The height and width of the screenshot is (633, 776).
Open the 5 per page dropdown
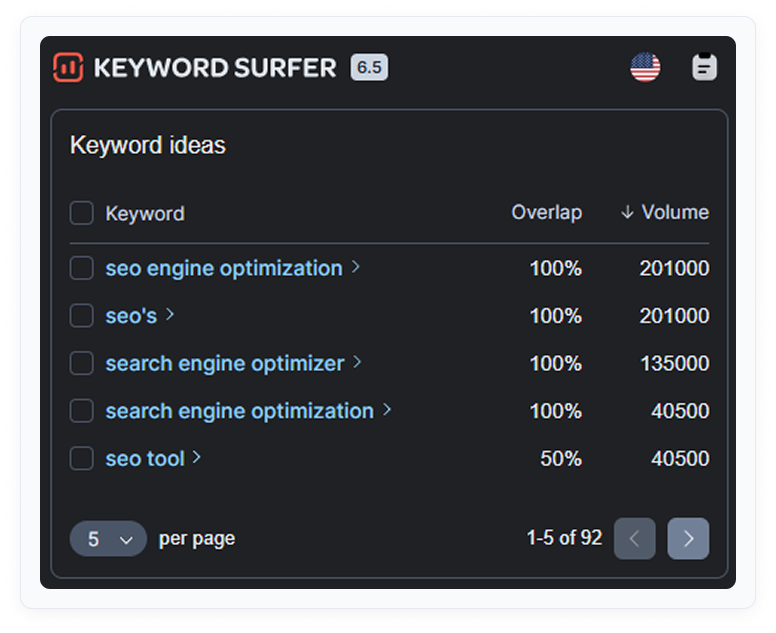pos(108,538)
